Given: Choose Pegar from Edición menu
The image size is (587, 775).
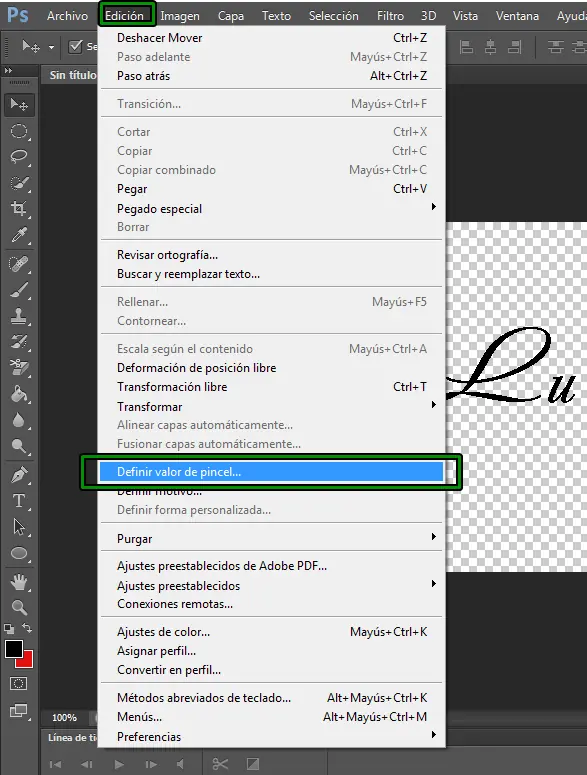Looking at the screenshot, I should (x=271, y=189).
